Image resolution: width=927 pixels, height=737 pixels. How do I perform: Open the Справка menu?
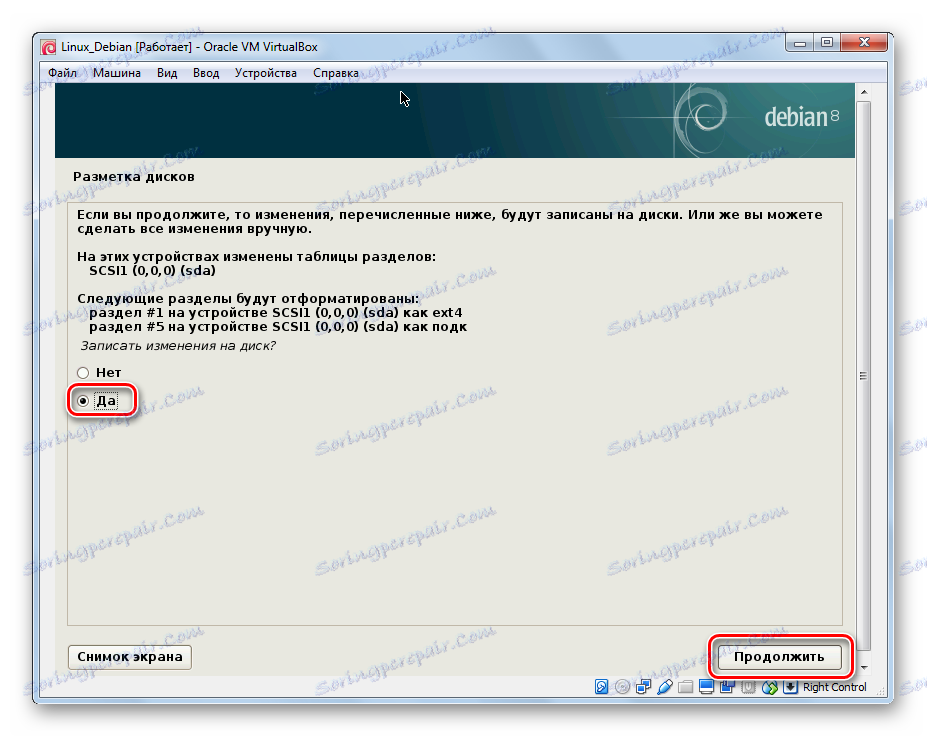336,73
